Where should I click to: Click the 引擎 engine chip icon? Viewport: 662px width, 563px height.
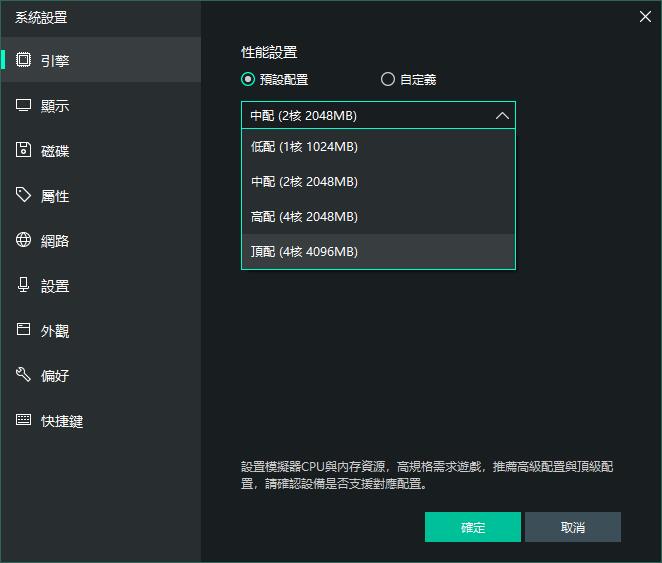(24, 60)
